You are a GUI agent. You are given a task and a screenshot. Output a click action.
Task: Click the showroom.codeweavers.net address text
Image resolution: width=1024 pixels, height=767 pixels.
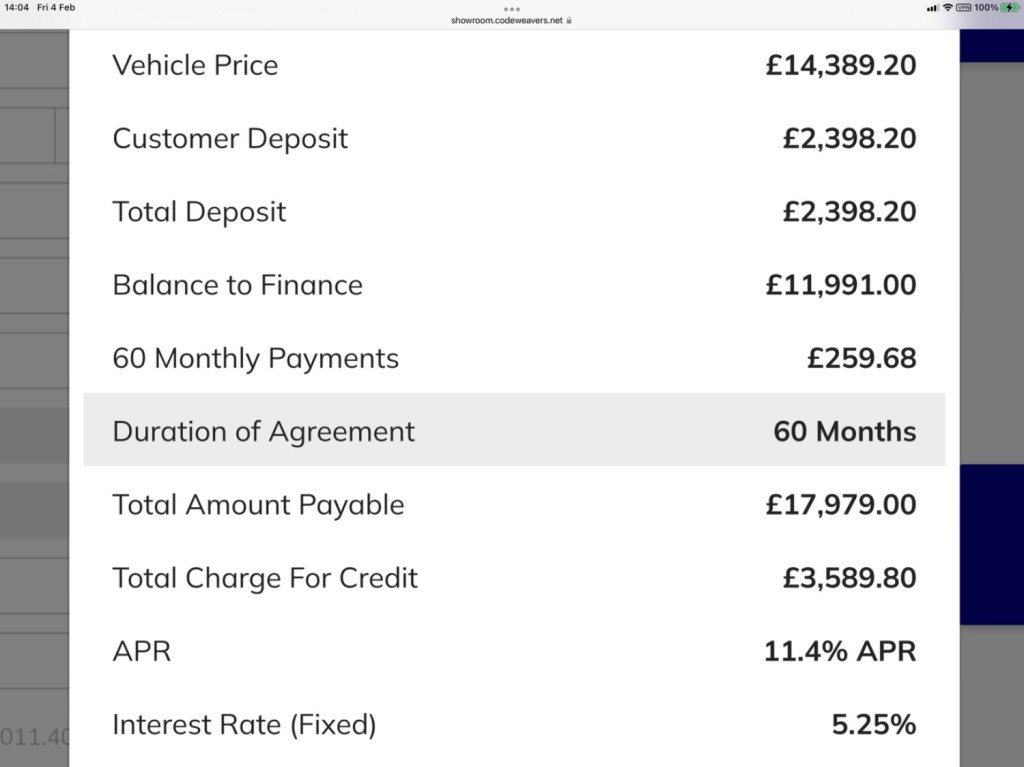[x=507, y=20]
